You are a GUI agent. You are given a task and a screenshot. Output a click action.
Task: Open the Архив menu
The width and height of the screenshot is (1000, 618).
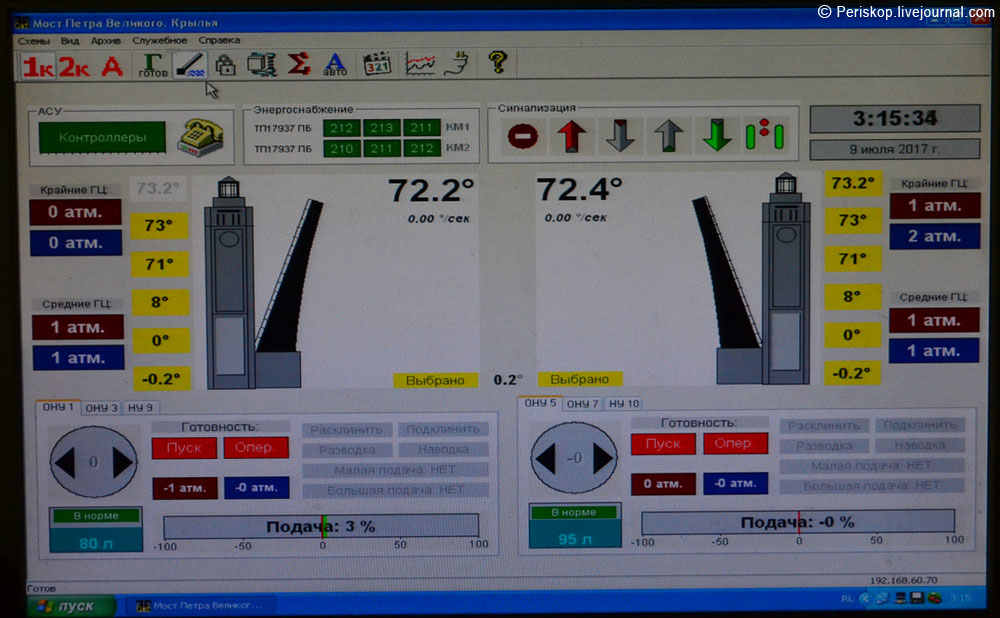point(106,41)
